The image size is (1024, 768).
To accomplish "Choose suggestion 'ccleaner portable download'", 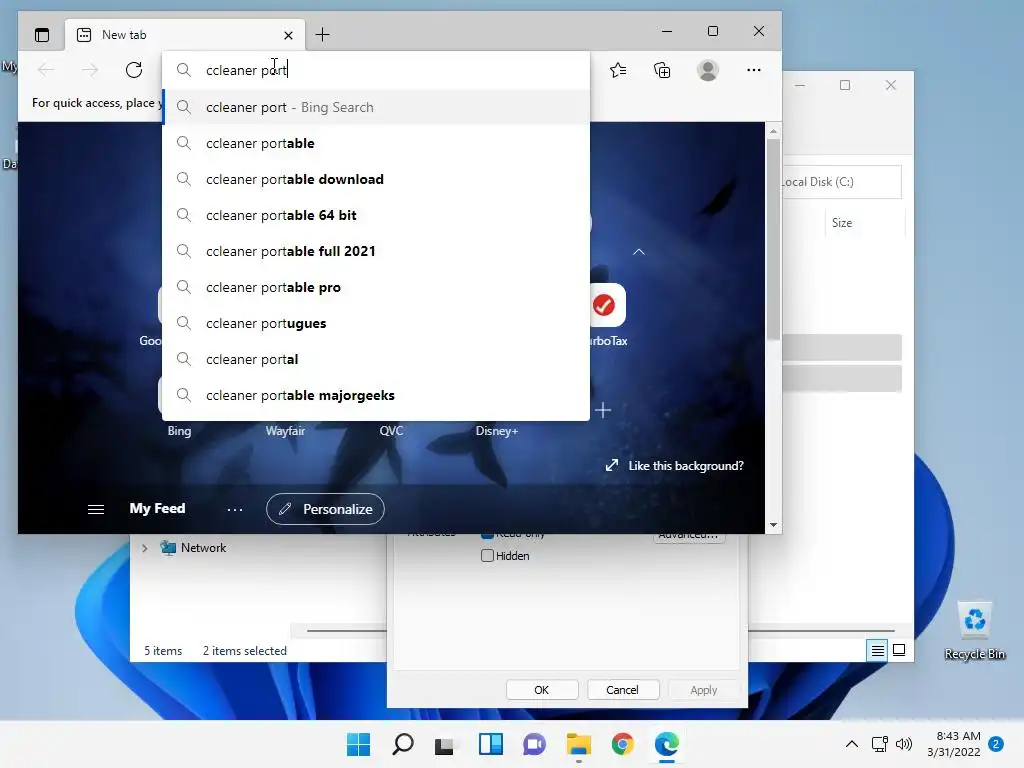I will [376, 179].
